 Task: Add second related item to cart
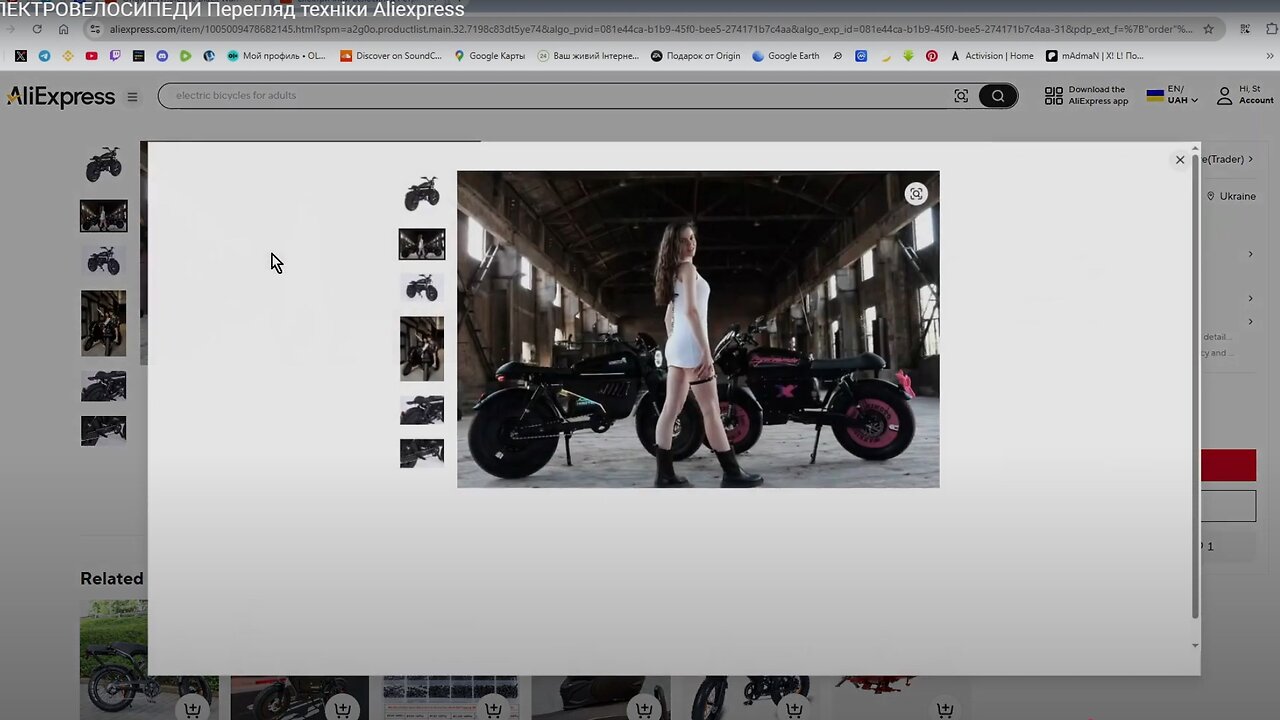[x=343, y=709]
